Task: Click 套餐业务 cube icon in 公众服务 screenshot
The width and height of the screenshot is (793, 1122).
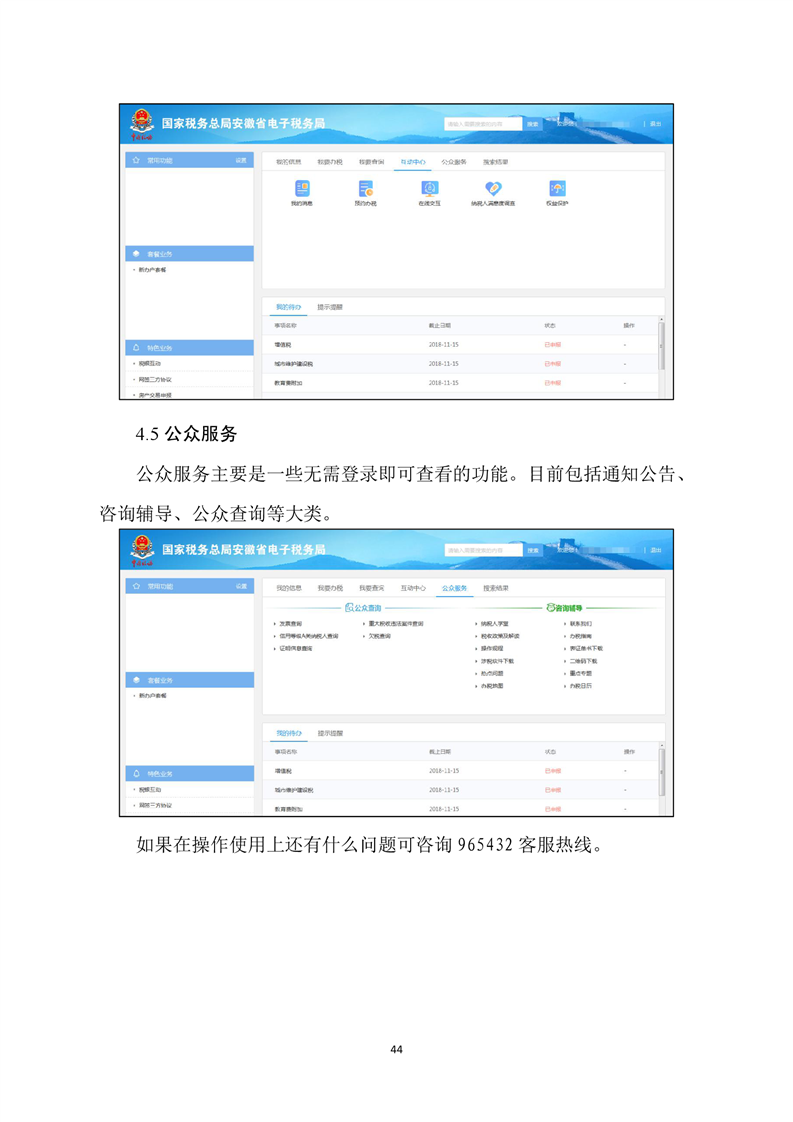Action: click(x=136, y=680)
